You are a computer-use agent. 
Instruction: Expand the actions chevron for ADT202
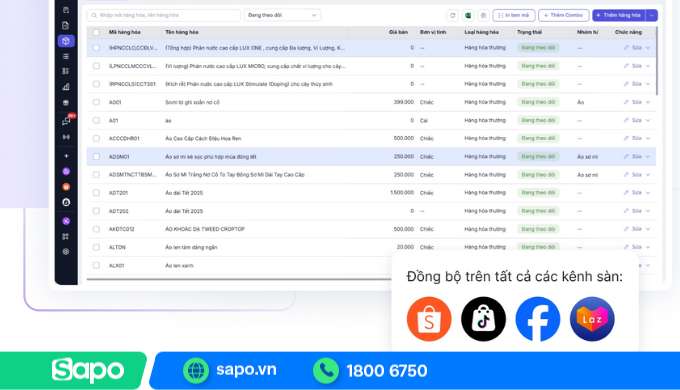coord(648,211)
